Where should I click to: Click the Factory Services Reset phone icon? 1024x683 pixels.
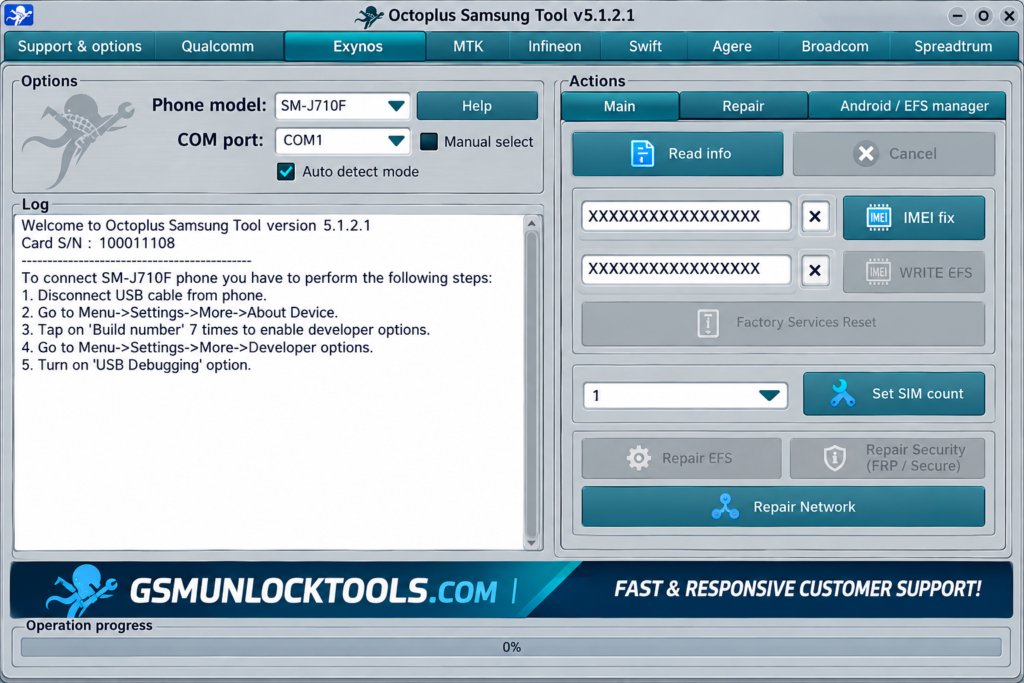[708, 323]
